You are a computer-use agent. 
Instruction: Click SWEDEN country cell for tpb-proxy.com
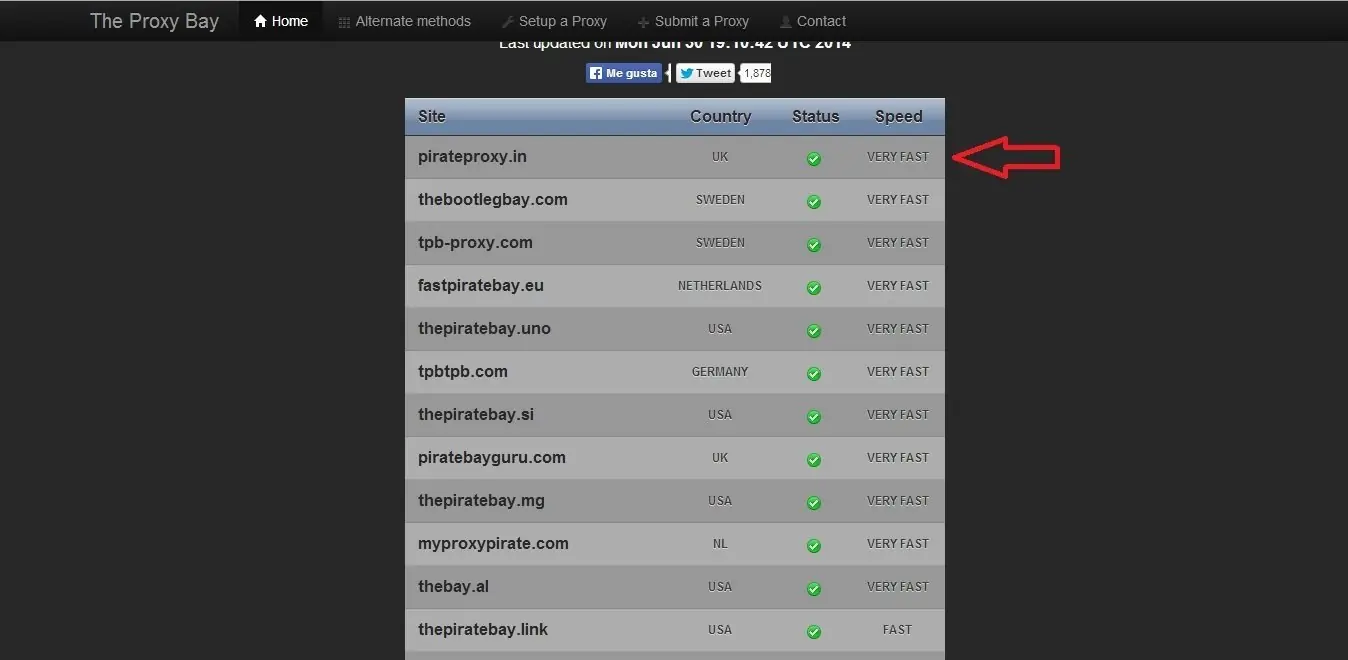point(720,243)
